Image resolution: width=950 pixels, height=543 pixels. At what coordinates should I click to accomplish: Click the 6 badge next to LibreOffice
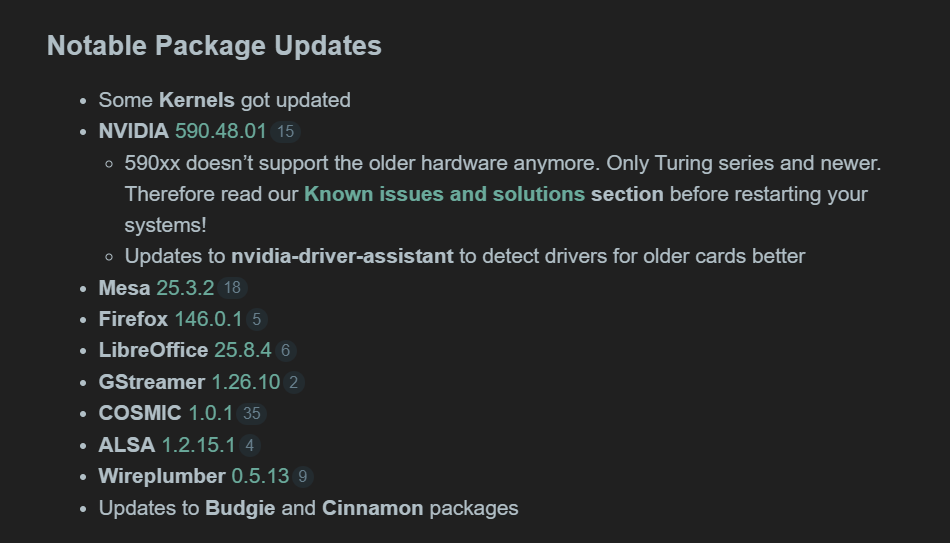(286, 352)
